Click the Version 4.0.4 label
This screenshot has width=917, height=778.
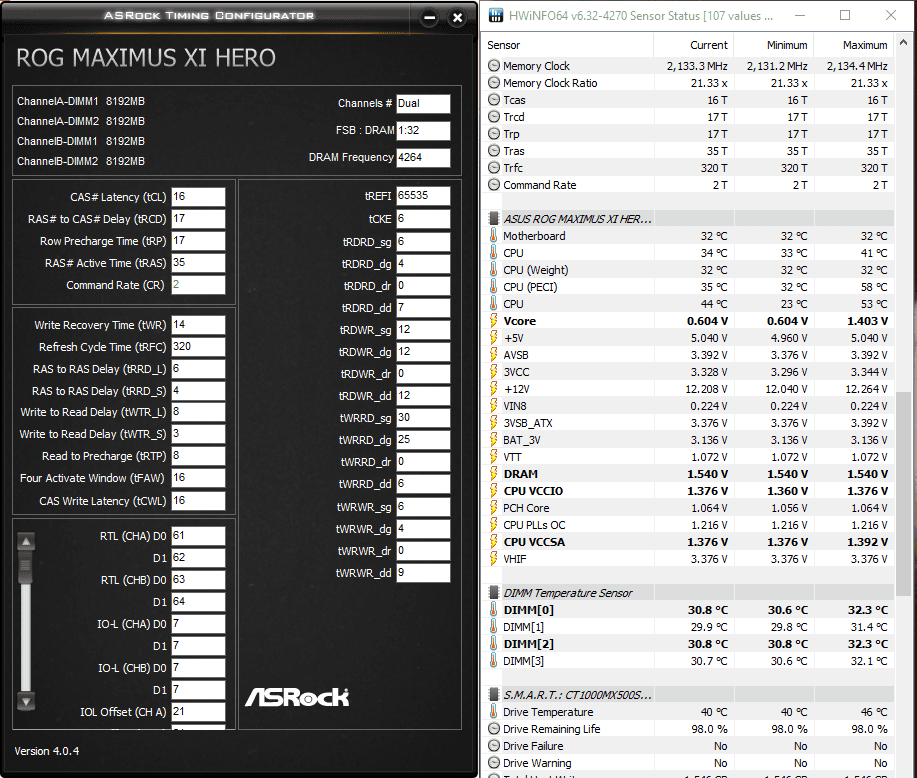(x=47, y=751)
